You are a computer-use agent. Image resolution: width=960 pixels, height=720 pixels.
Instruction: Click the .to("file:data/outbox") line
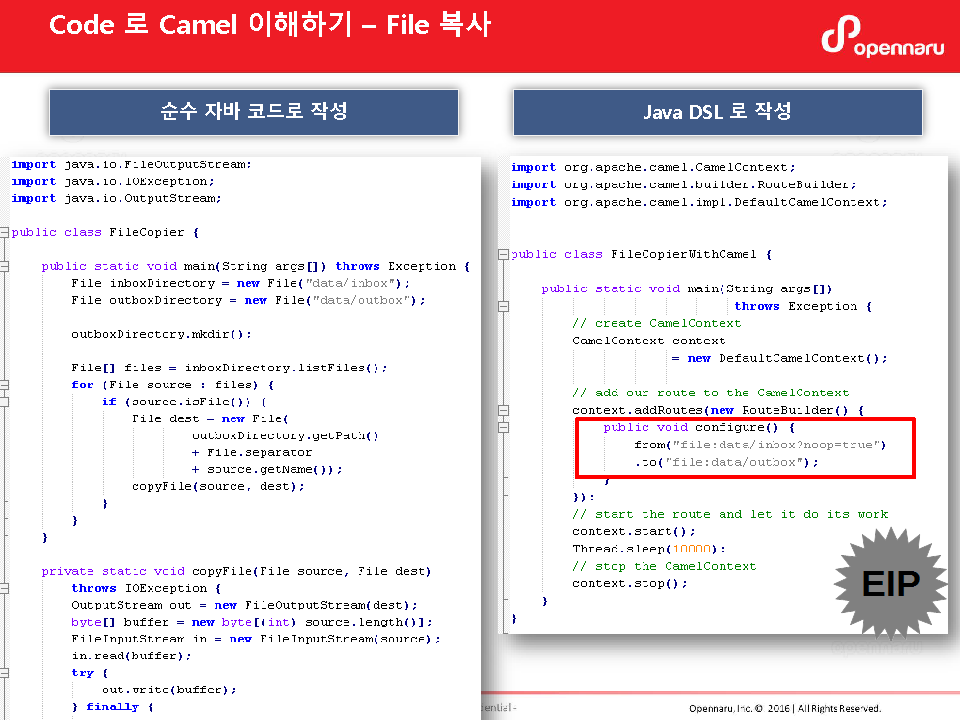(x=726, y=462)
